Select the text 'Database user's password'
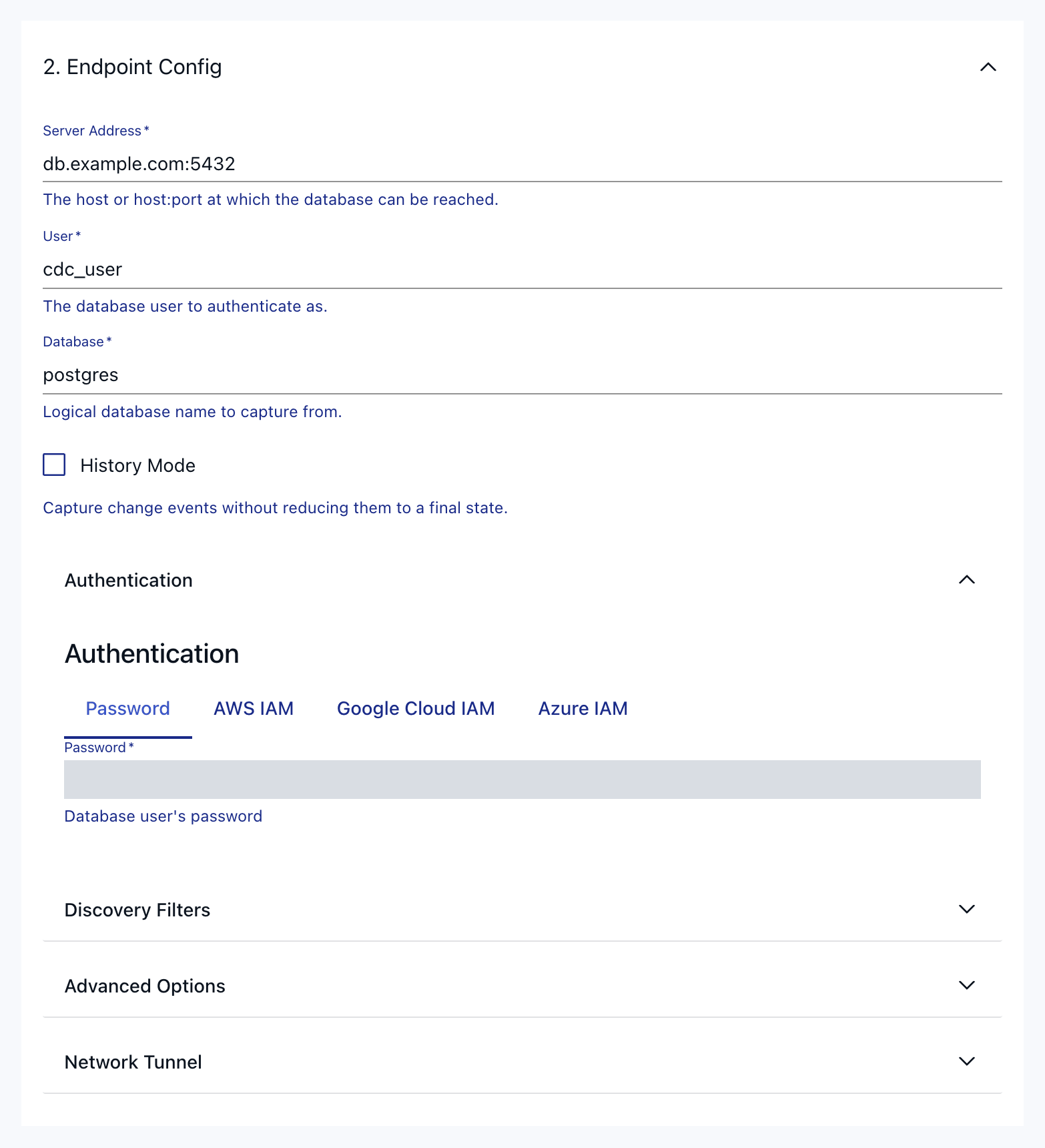The image size is (1045, 1148). [163, 816]
